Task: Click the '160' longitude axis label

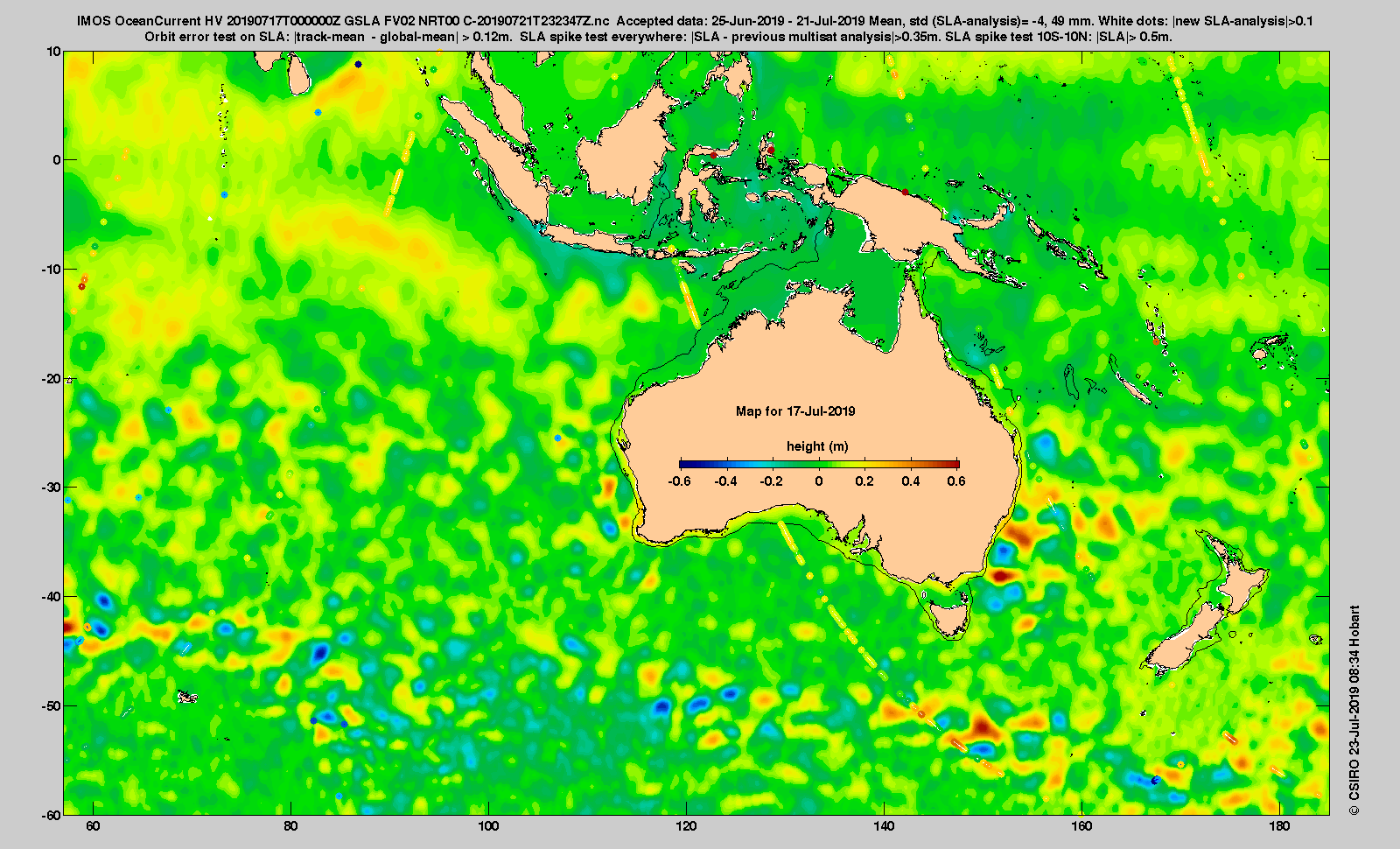Action: coord(1081,826)
